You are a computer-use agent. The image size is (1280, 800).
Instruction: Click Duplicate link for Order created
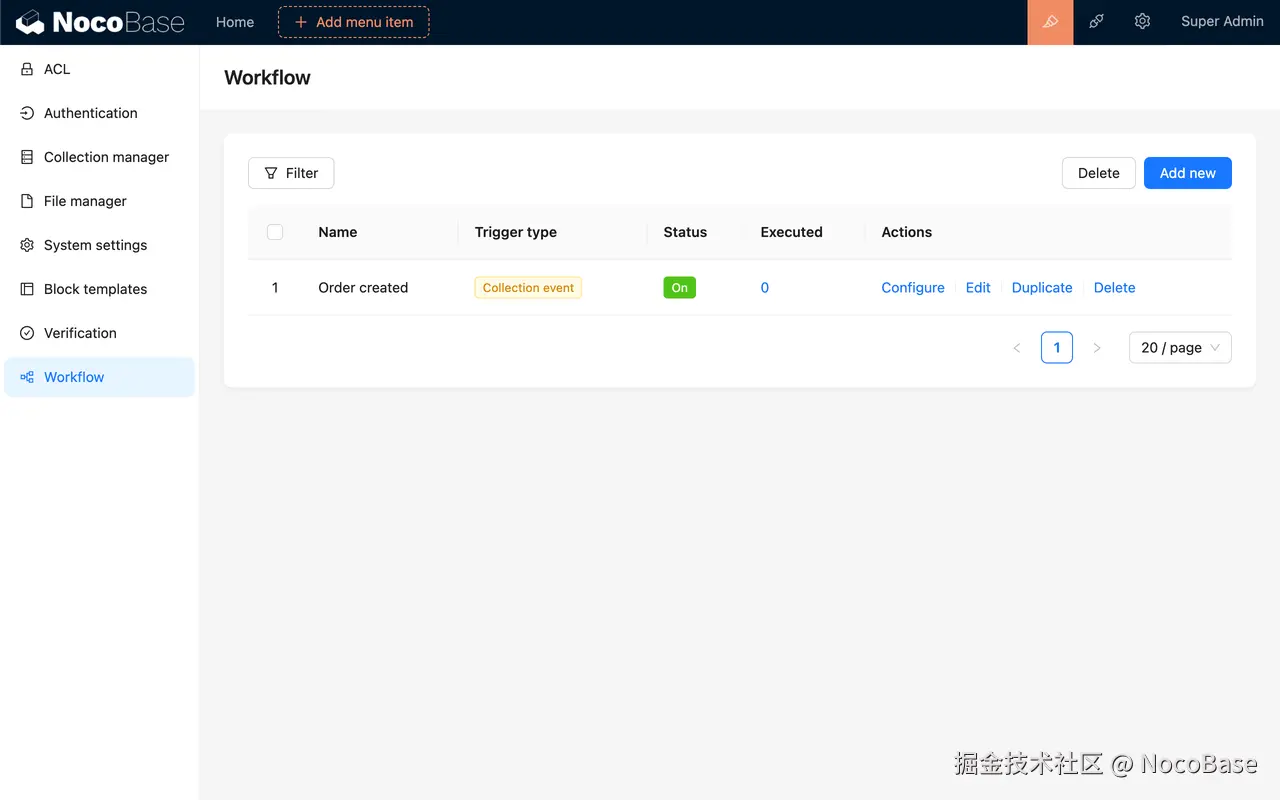click(1042, 288)
